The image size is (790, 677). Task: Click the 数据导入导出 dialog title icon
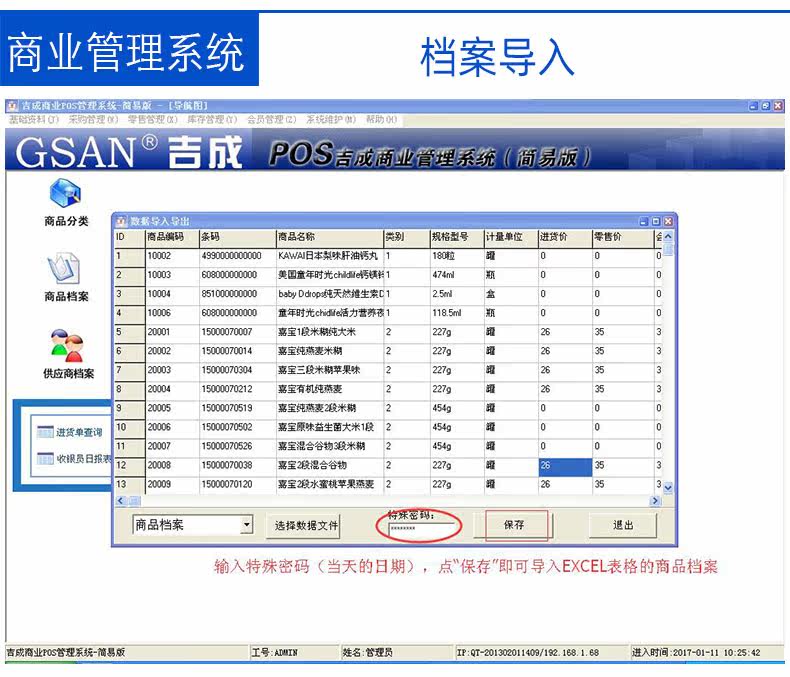click(121, 221)
